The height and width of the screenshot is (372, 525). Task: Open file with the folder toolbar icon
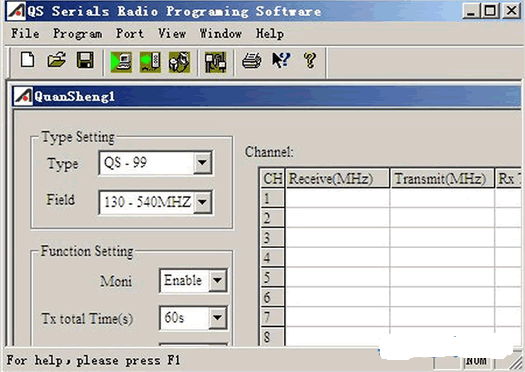[56, 61]
